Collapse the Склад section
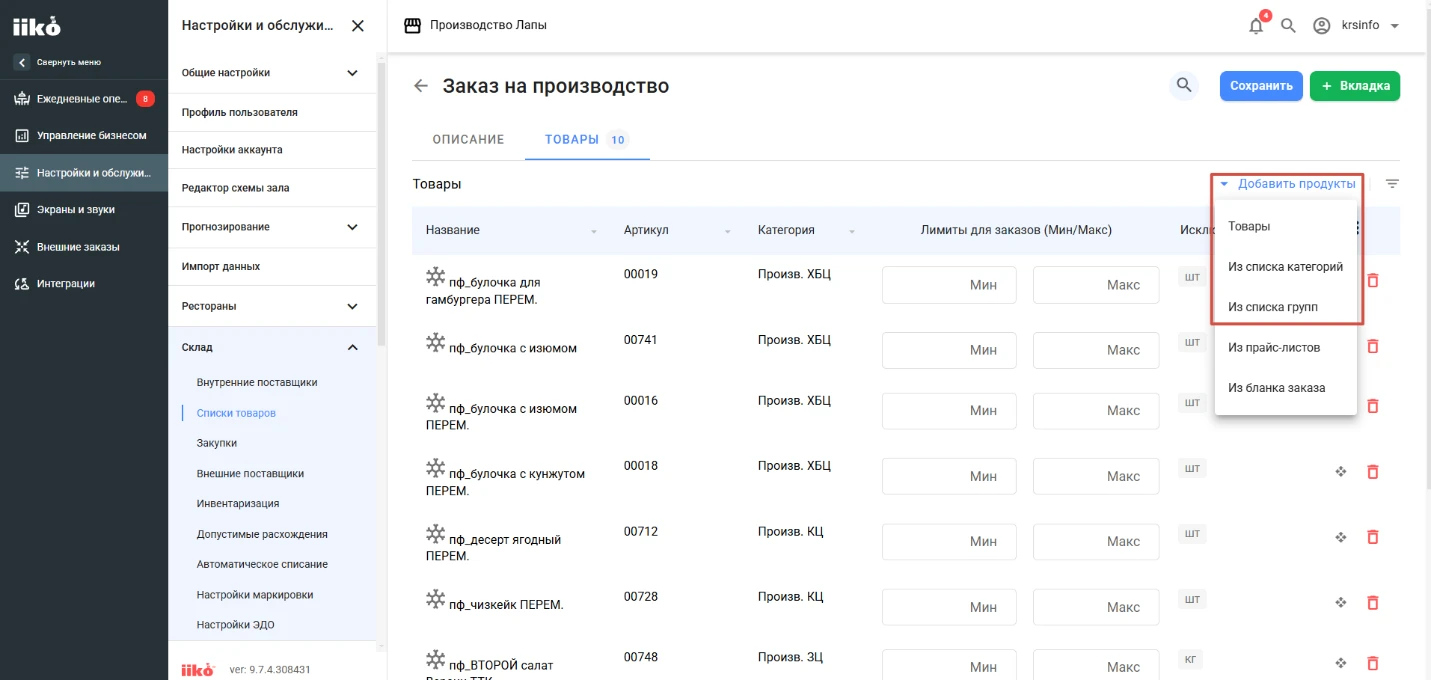1431x680 pixels. pyautogui.click(x=352, y=347)
